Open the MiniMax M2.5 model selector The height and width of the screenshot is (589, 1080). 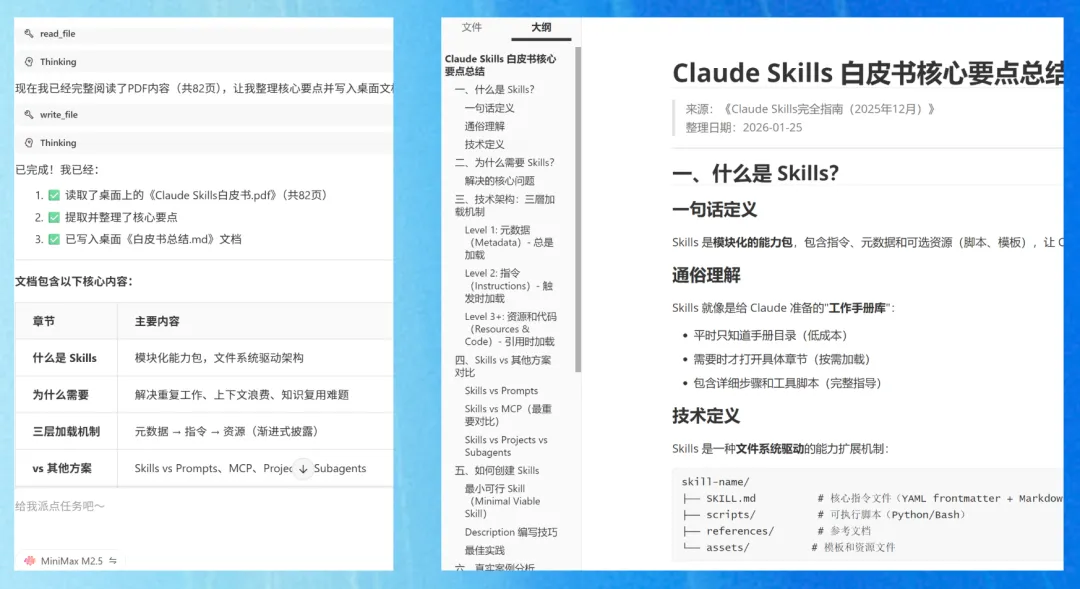72,561
